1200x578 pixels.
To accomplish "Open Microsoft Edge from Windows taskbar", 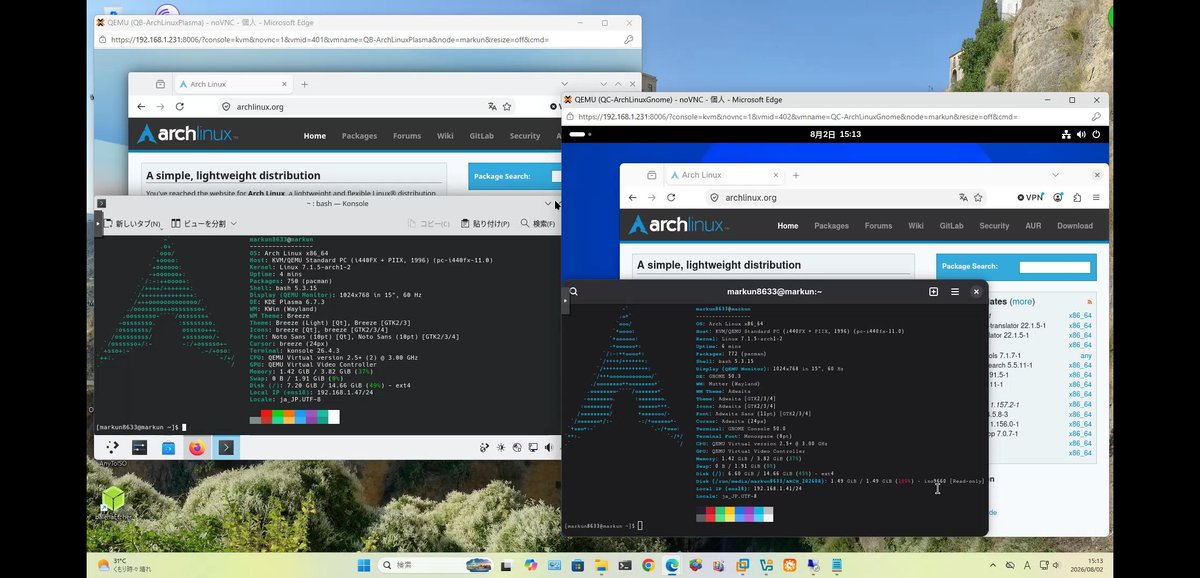I will click(670, 566).
